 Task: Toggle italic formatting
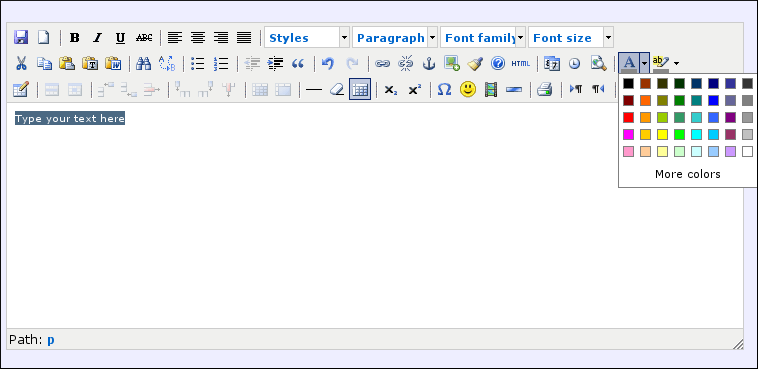click(98, 37)
